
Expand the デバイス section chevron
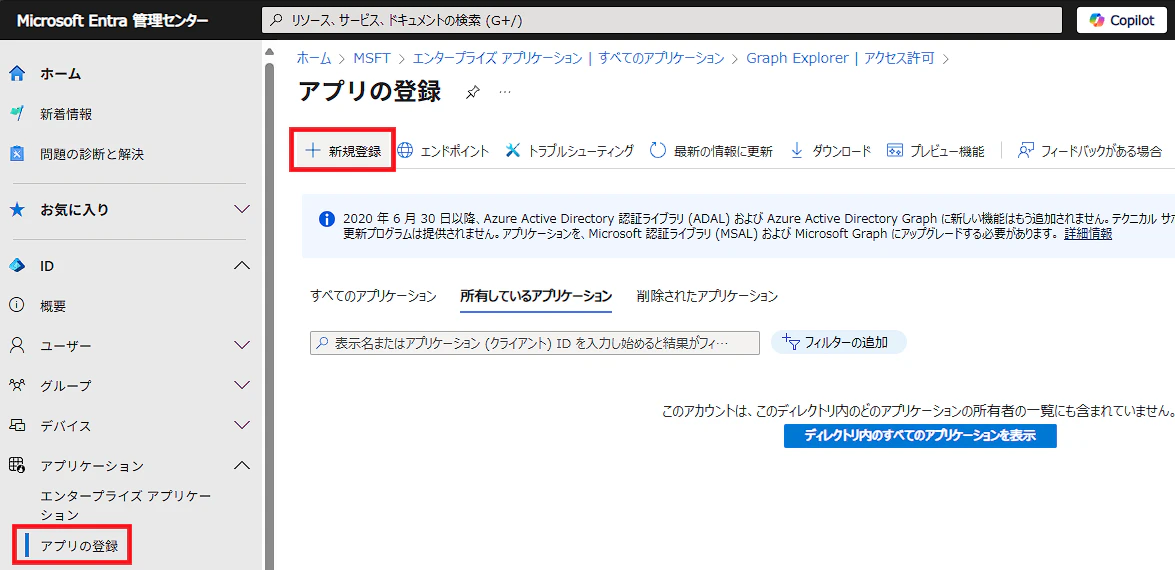(241, 425)
